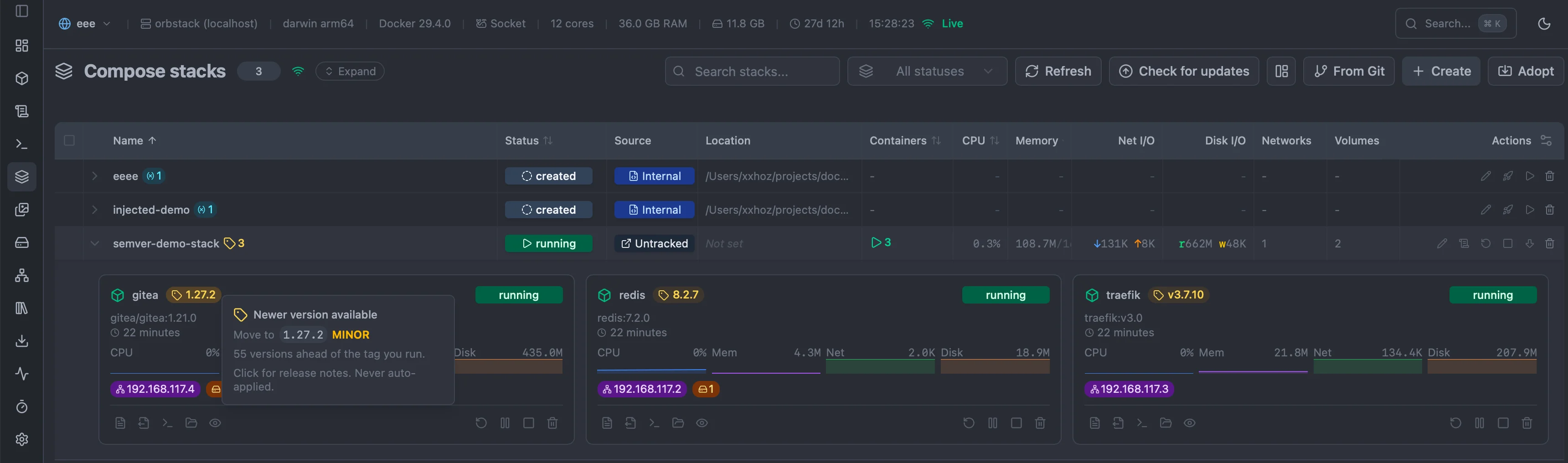Open redis container logs document icon
Image resolution: width=1568 pixels, height=463 pixels.
point(607,423)
